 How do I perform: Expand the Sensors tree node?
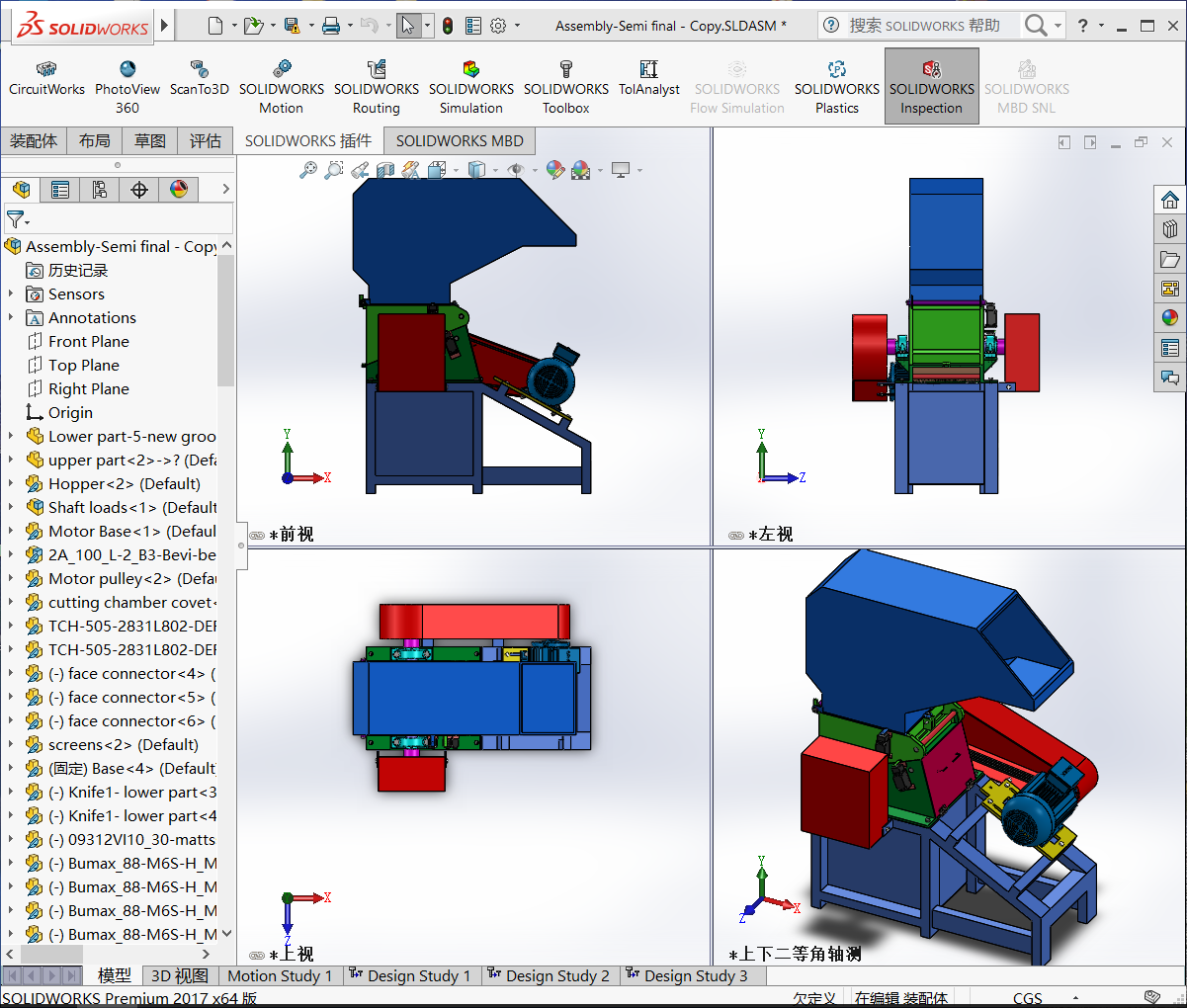(x=11, y=294)
